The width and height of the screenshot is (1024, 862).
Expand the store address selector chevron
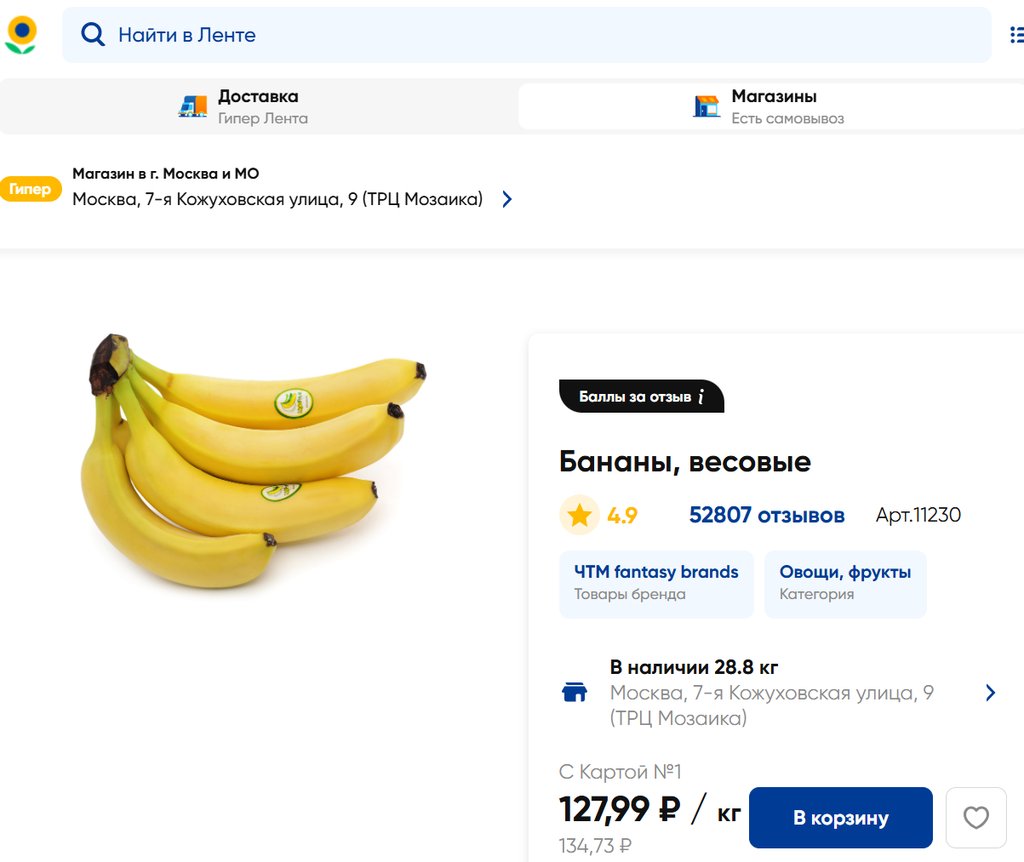click(x=507, y=199)
